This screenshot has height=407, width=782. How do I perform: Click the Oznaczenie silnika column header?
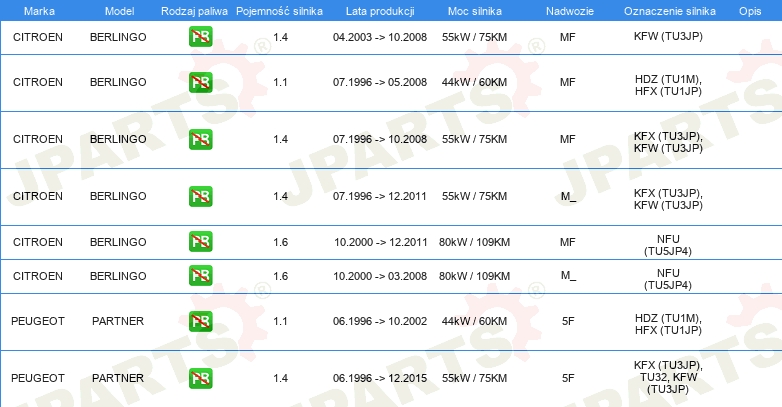669,11
